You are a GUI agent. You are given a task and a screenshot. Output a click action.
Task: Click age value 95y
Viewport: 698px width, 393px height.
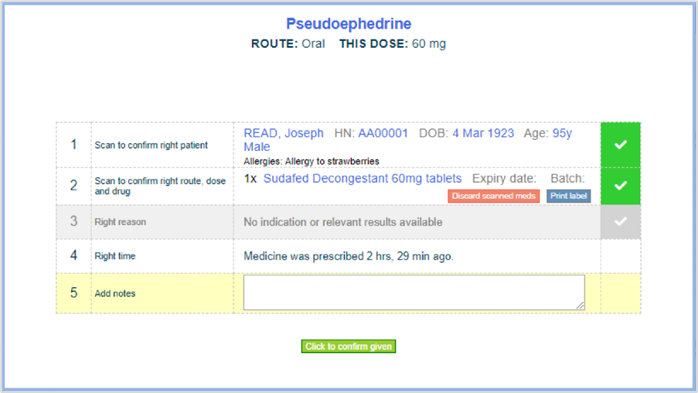(562, 134)
